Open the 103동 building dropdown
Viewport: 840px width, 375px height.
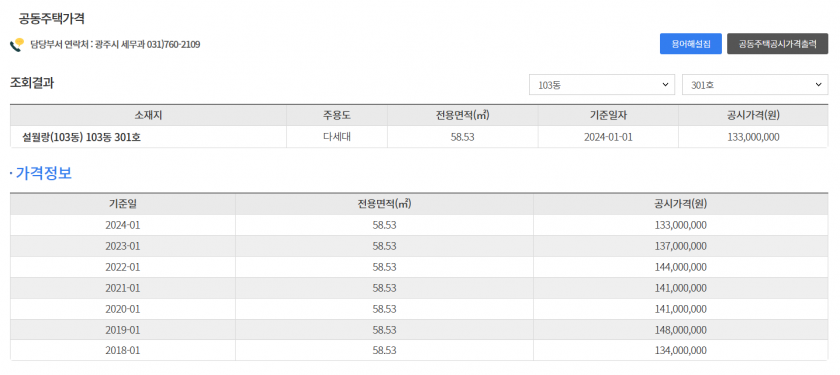pos(602,85)
